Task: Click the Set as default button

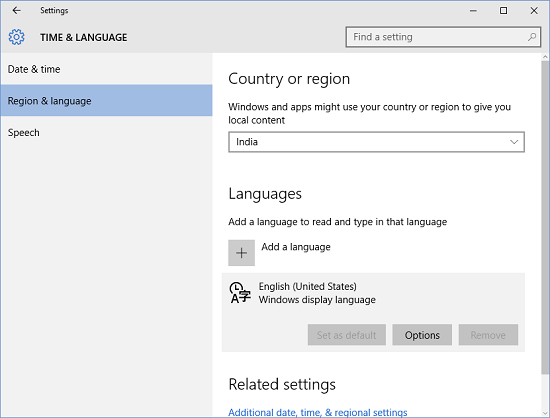Action: [x=347, y=335]
